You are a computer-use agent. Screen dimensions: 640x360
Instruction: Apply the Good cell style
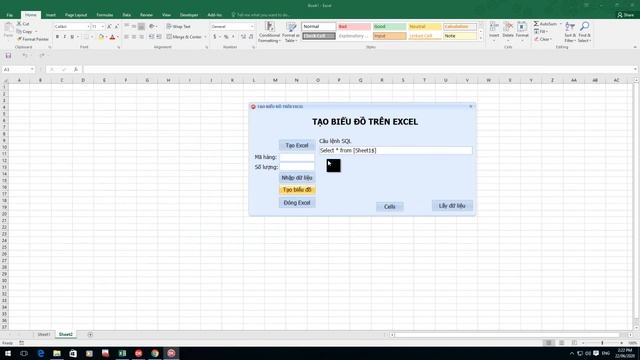coord(389,27)
